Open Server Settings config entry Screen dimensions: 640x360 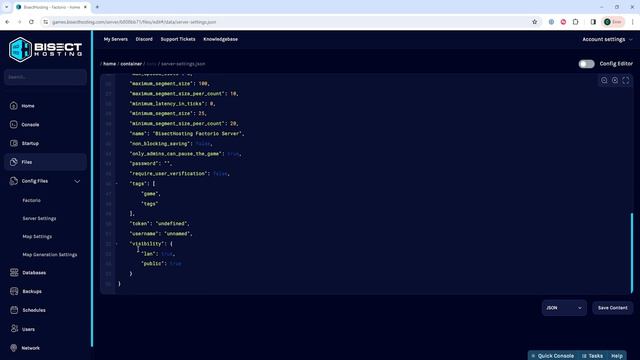point(39,218)
